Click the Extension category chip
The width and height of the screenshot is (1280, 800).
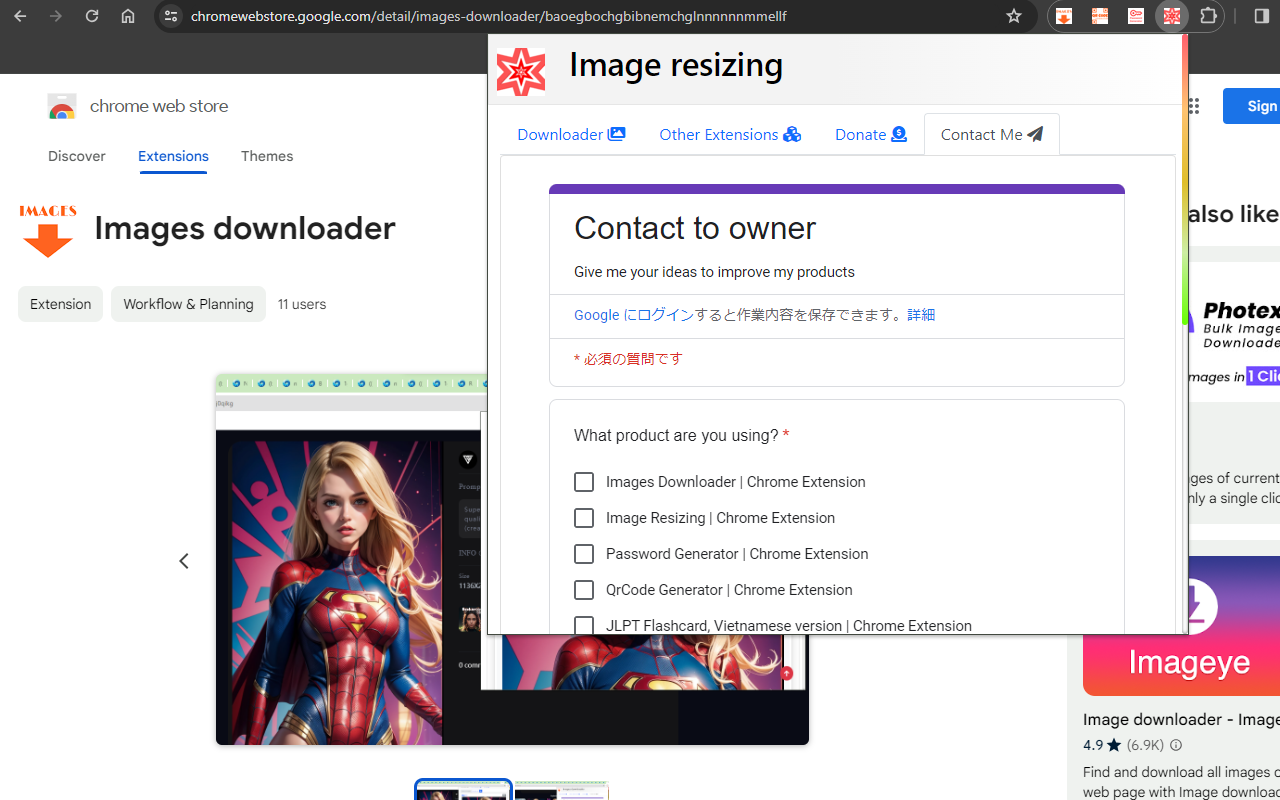pyautogui.click(x=60, y=304)
